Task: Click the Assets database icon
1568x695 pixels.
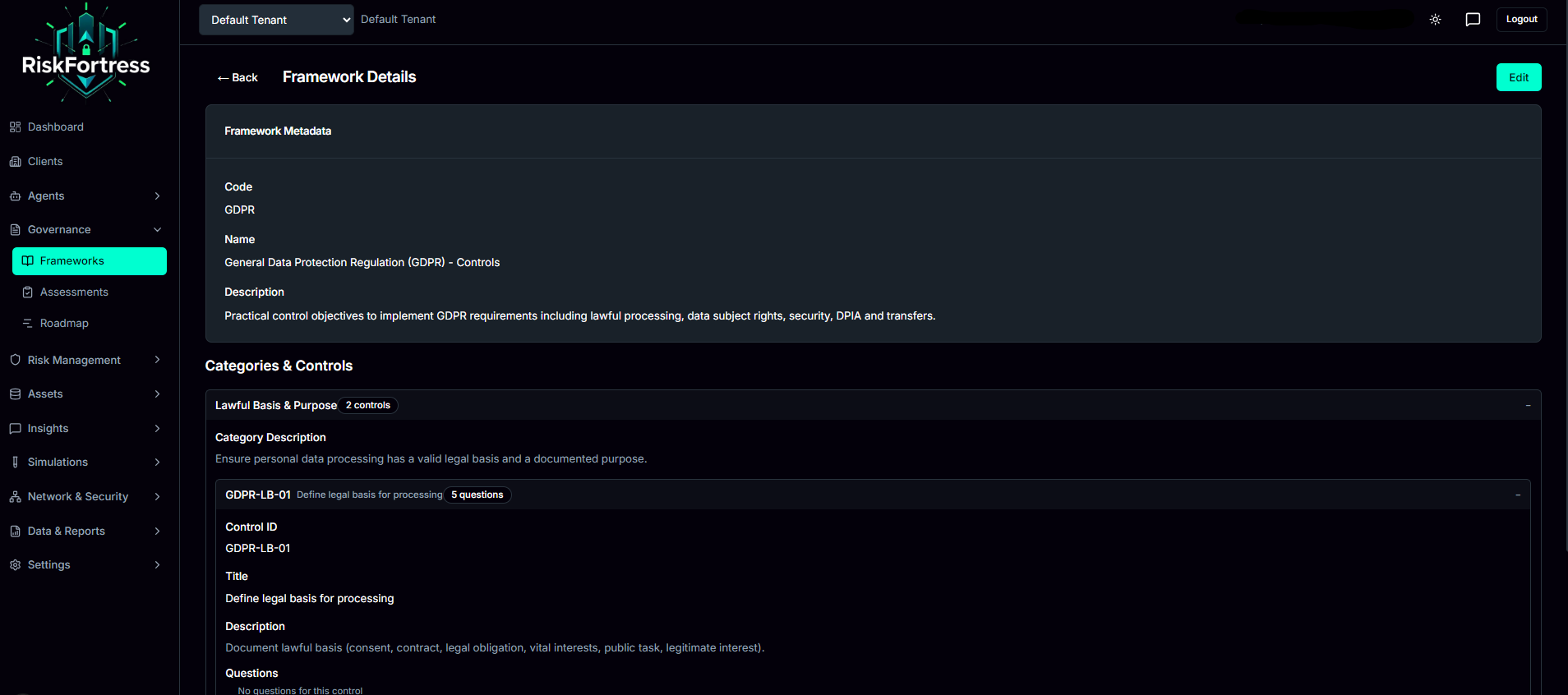Action: (x=15, y=394)
